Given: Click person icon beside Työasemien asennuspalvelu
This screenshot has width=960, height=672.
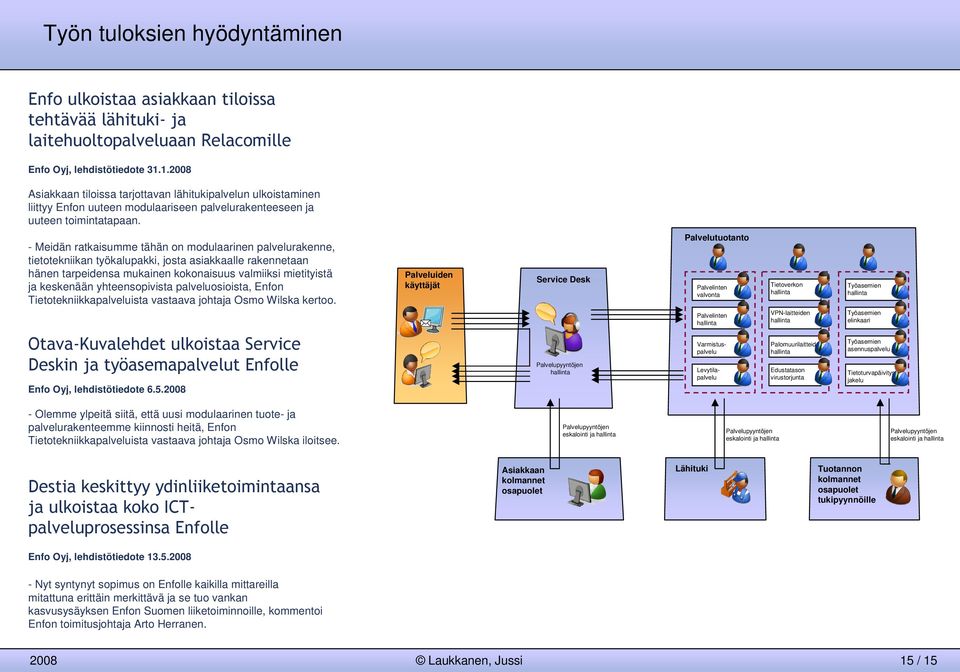Looking at the screenshot, I should click(900, 343).
